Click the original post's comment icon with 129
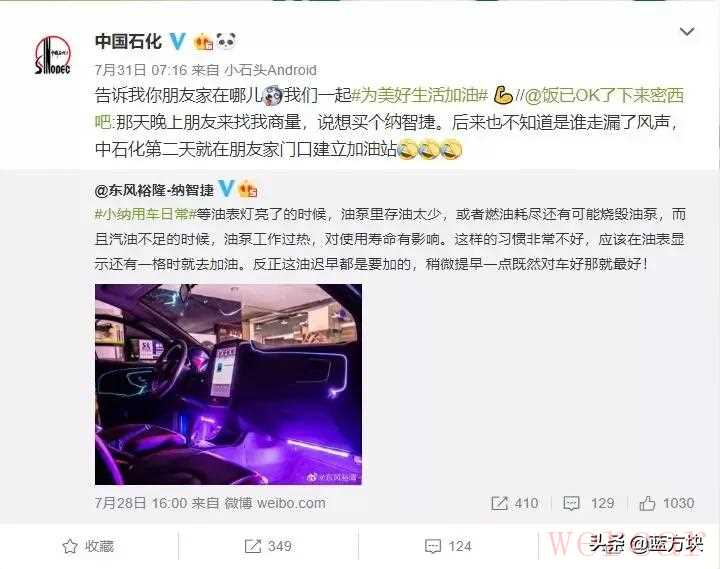Image resolution: width=720 pixels, height=569 pixels. click(x=571, y=503)
